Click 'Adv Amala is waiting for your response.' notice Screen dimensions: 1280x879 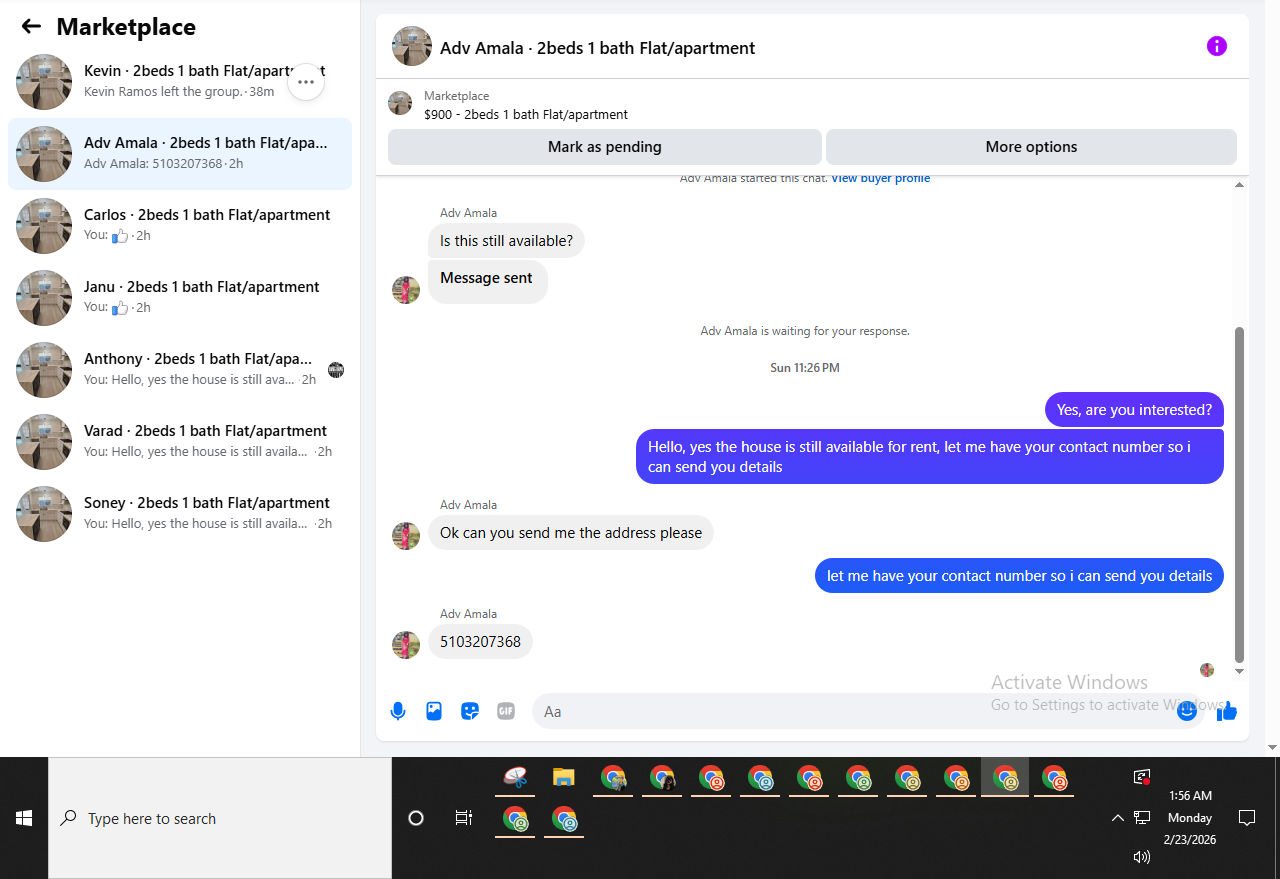[805, 331]
